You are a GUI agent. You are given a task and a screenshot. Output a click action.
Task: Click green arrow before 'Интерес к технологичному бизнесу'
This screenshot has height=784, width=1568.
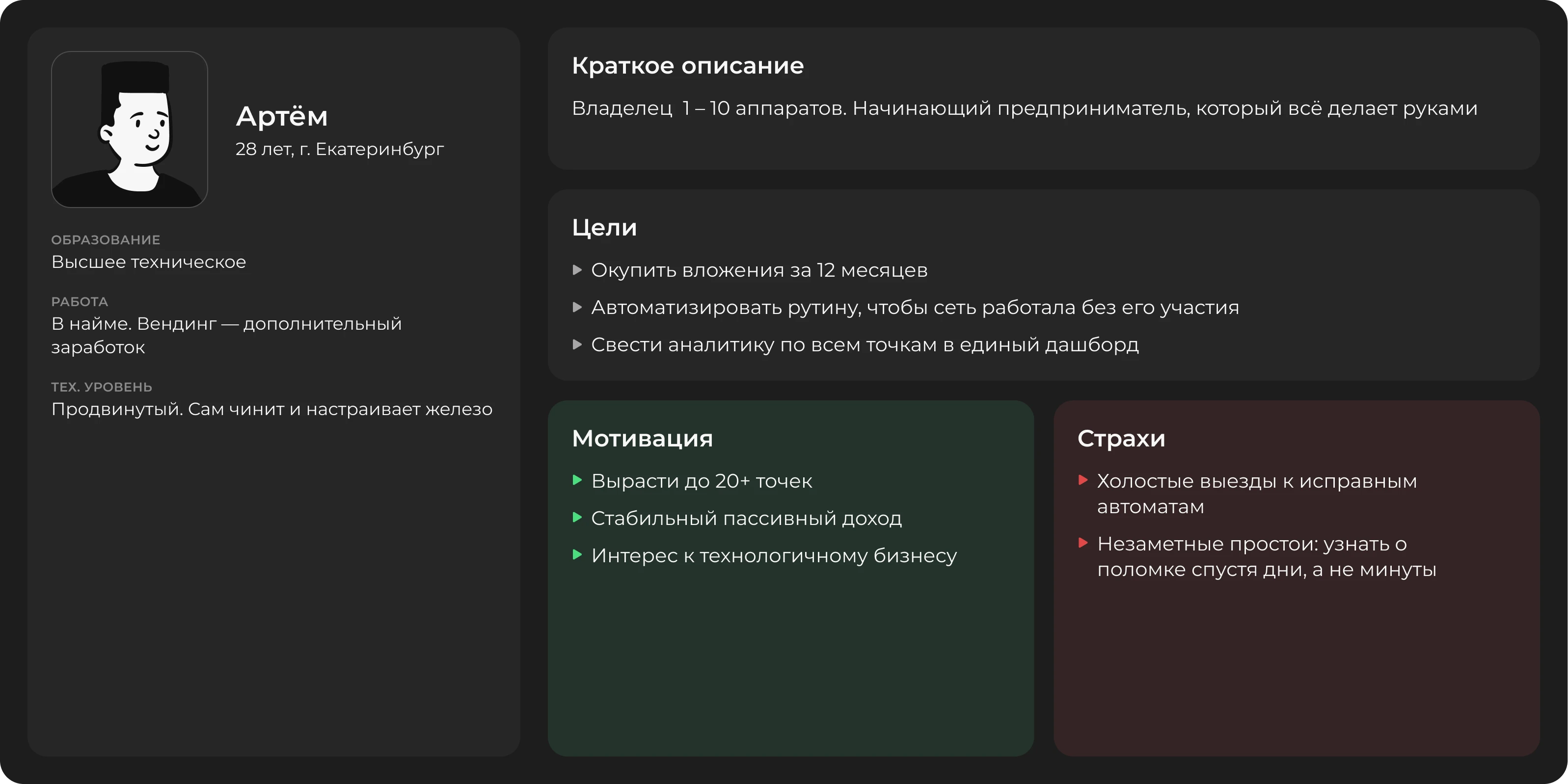tap(578, 555)
